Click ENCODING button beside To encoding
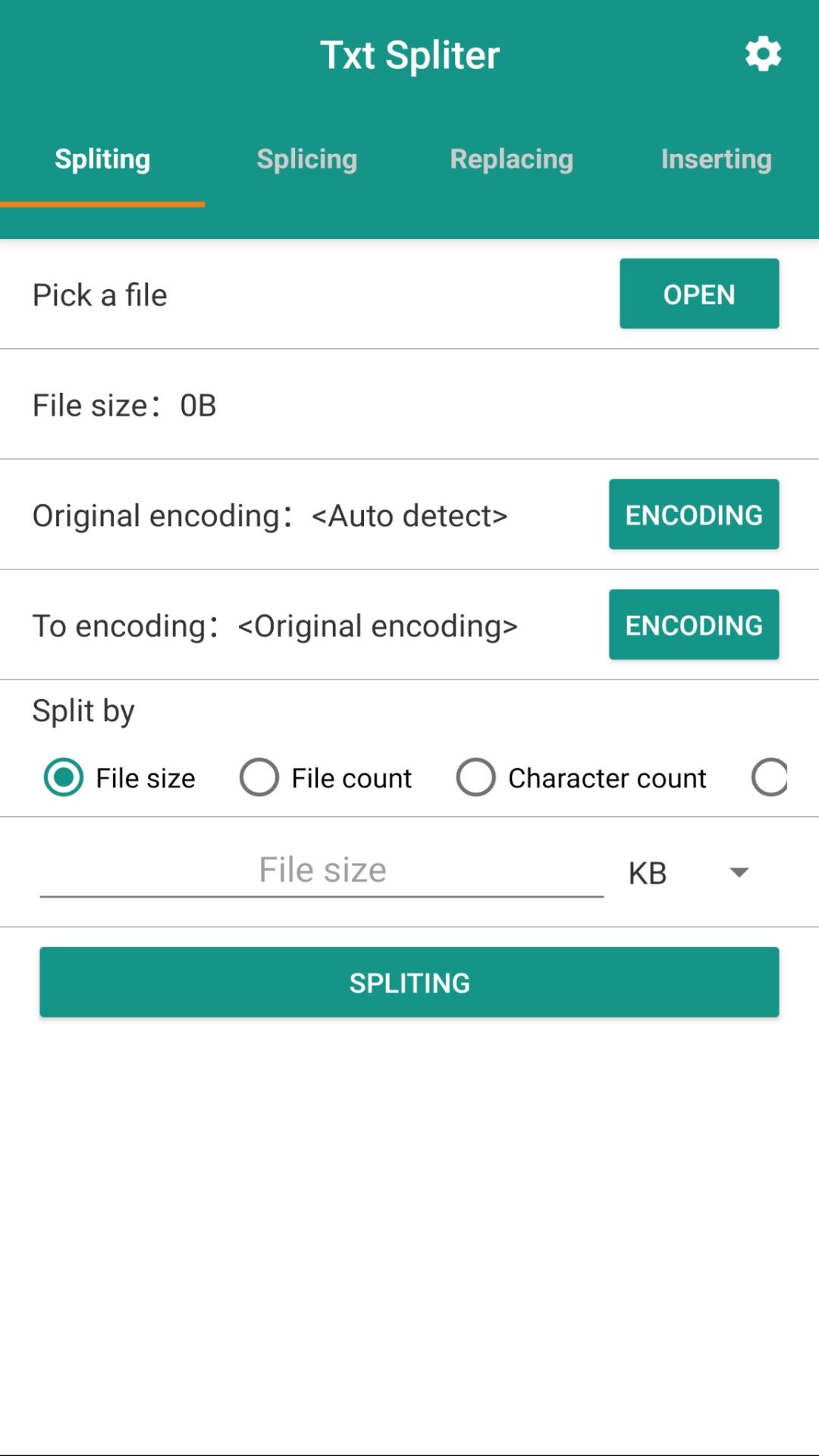 coord(694,625)
